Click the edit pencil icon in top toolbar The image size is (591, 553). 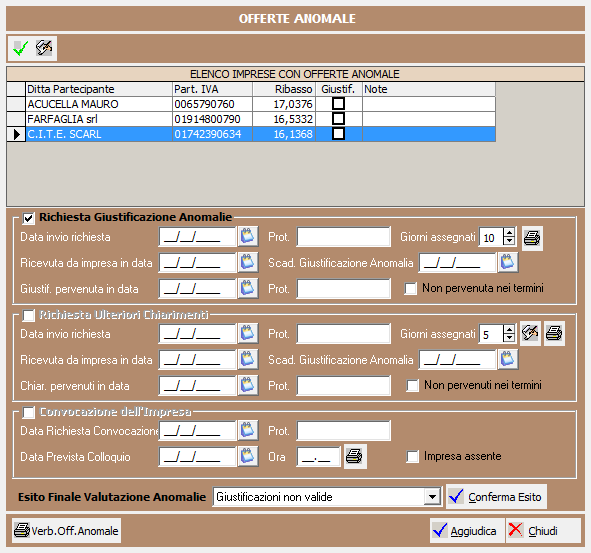click(44, 48)
